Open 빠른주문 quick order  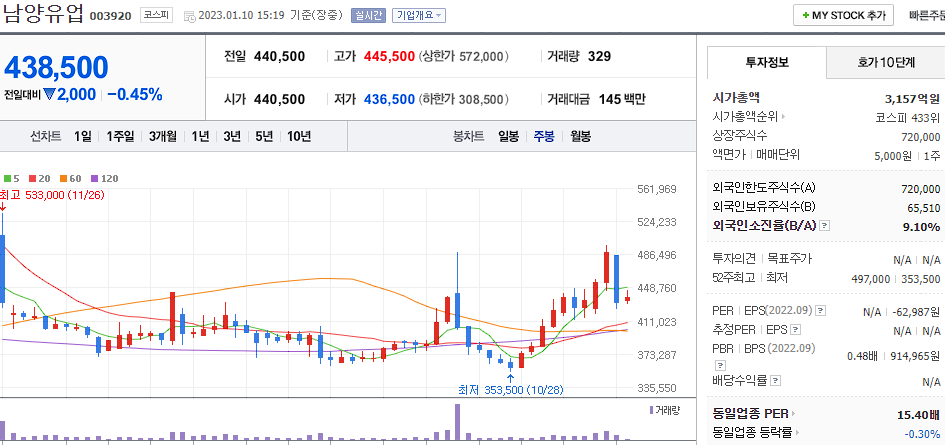(926, 16)
